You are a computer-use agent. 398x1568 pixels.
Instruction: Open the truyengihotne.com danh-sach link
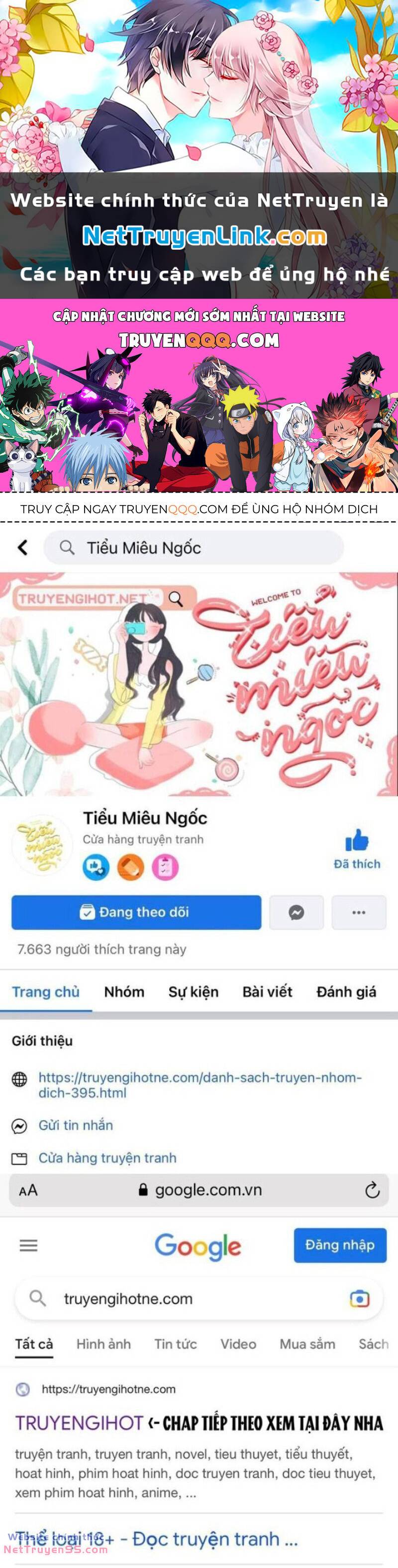tap(199, 1085)
